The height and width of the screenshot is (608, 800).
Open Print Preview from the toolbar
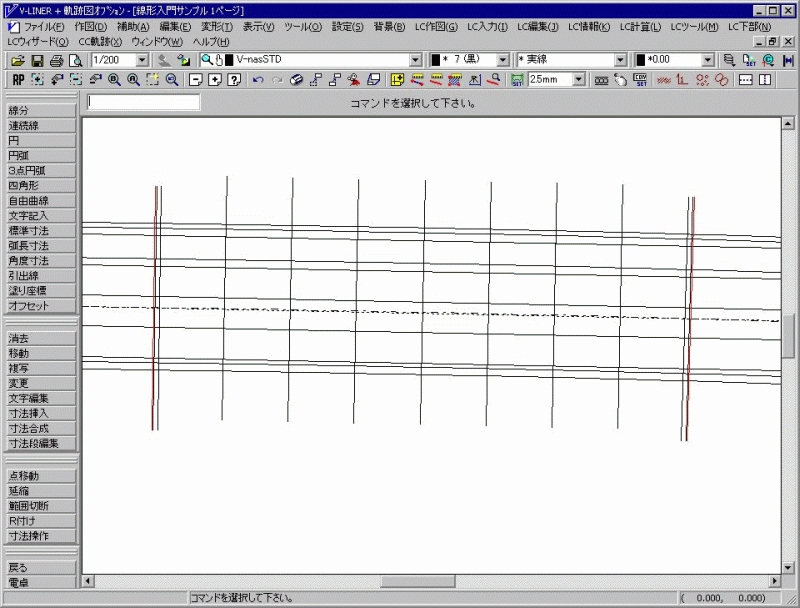pos(75,61)
